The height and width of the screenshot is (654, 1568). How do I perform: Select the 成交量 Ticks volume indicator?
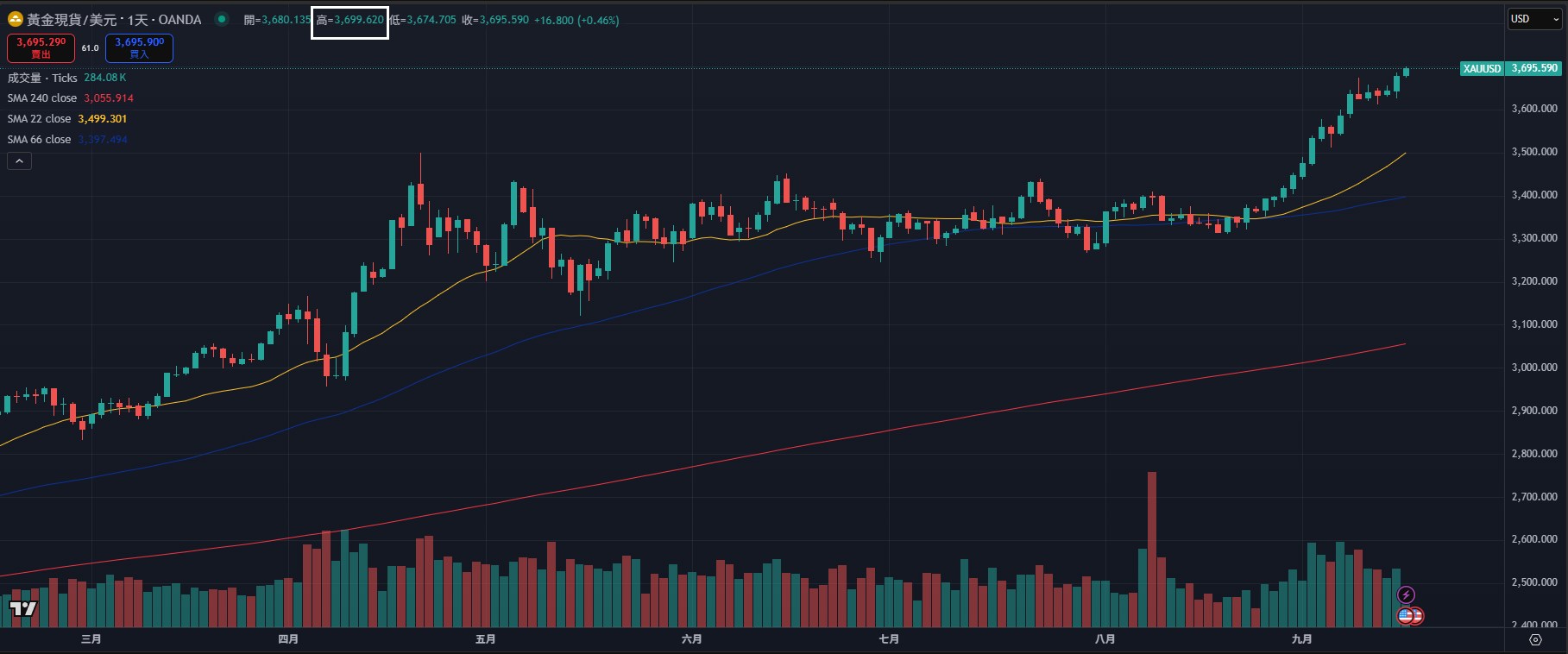pos(42,78)
